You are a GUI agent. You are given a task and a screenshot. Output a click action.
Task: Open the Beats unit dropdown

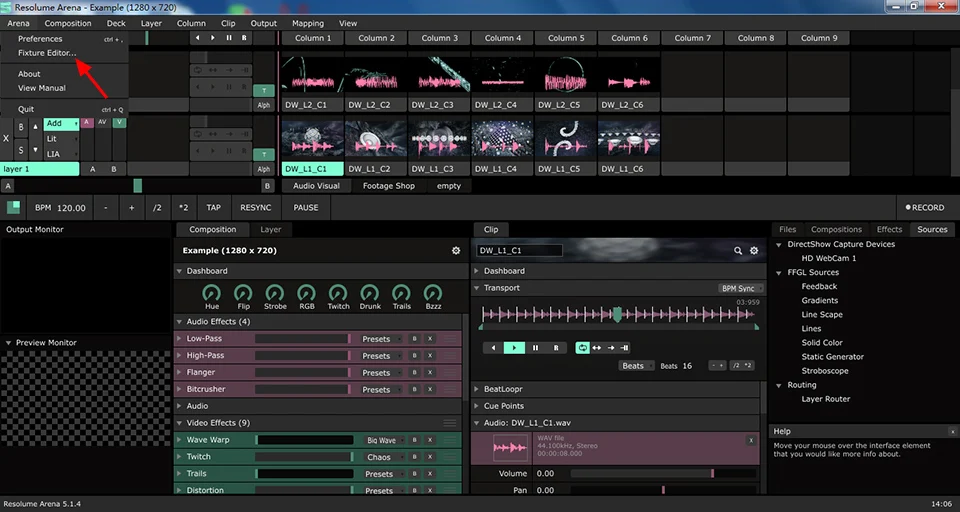pos(636,366)
